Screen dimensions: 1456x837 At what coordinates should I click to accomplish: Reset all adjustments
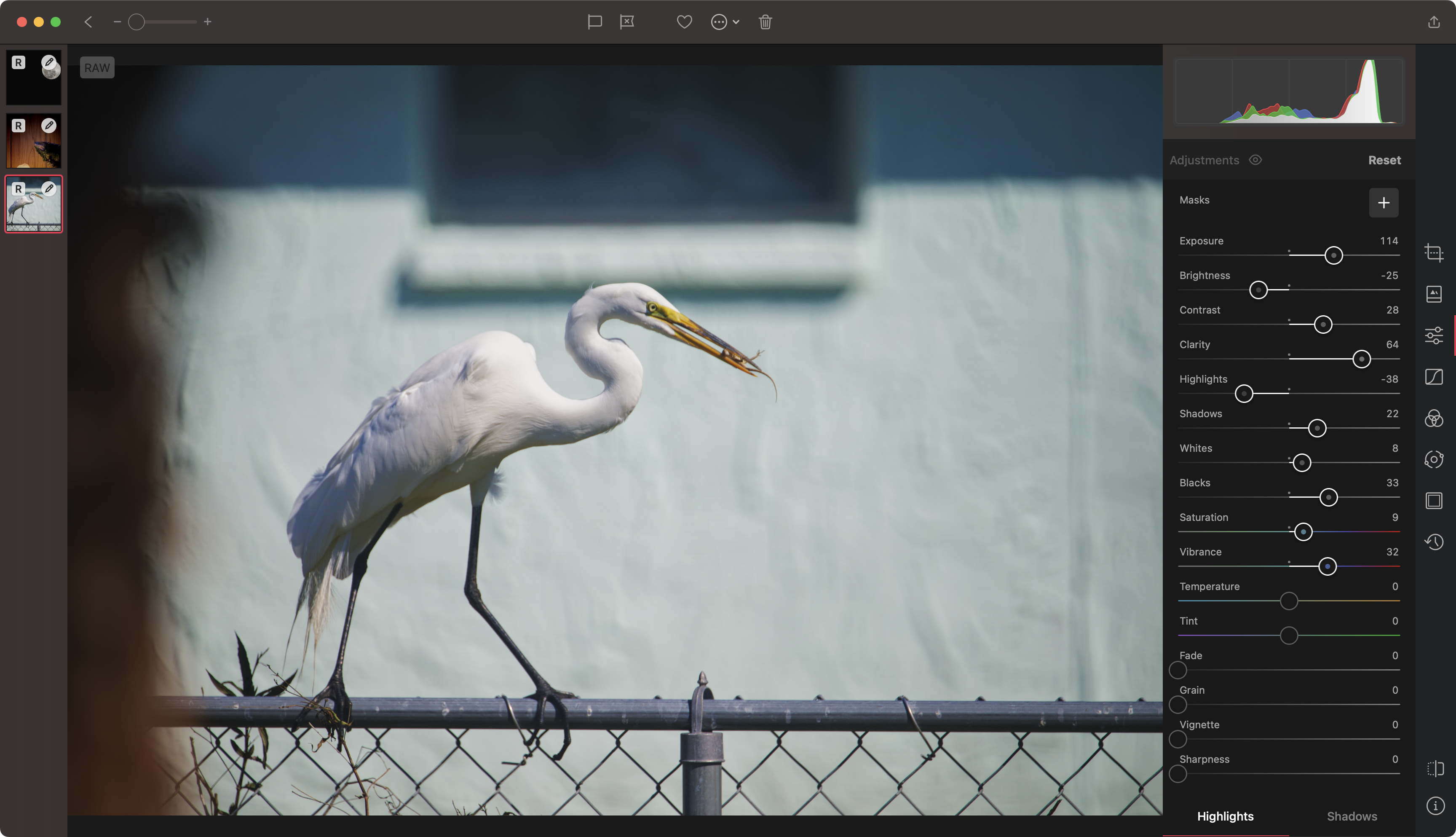1384,160
